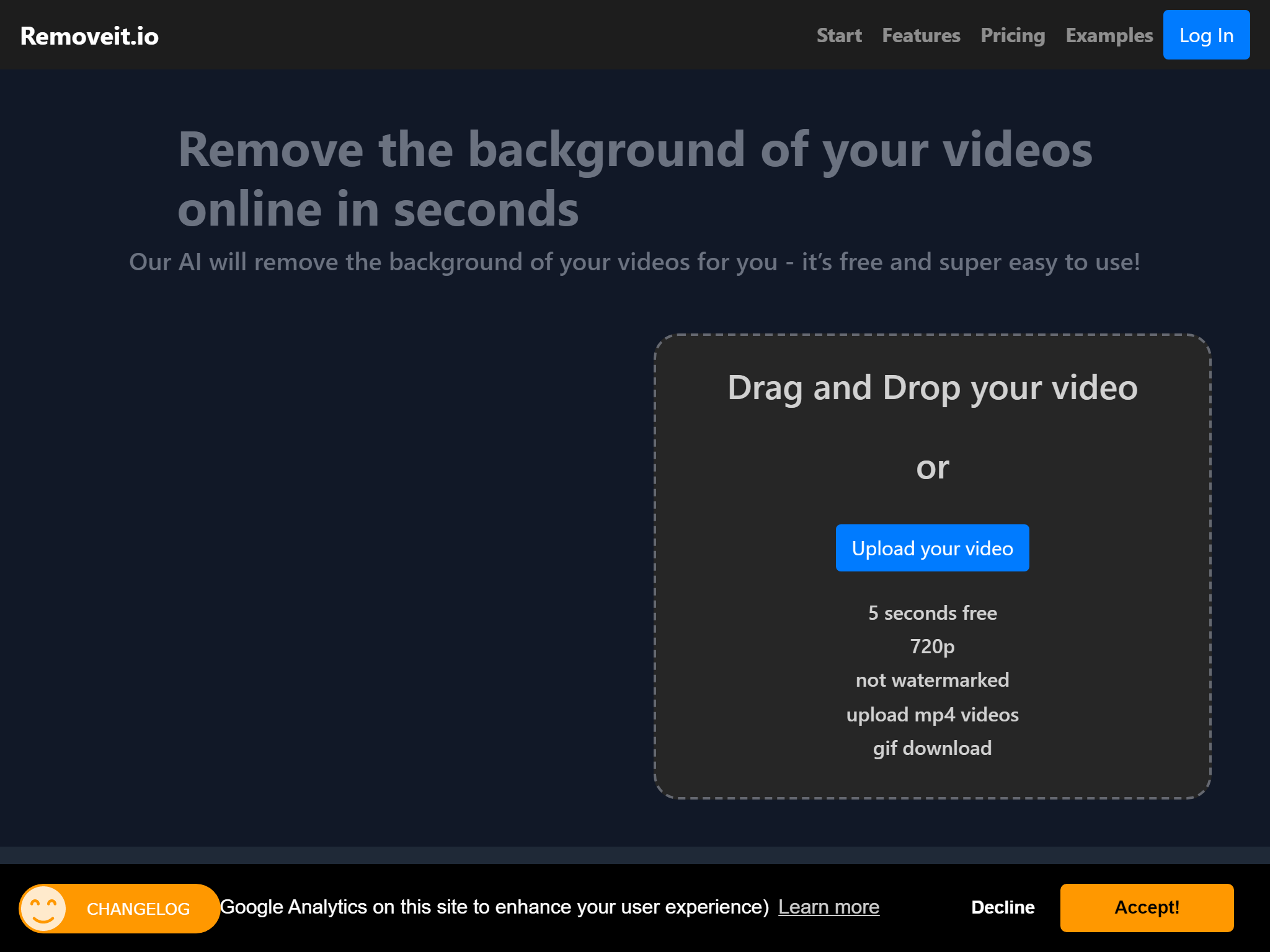Decline Google Analytics cookies
Screen dimensions: 1270x952
1003,907
